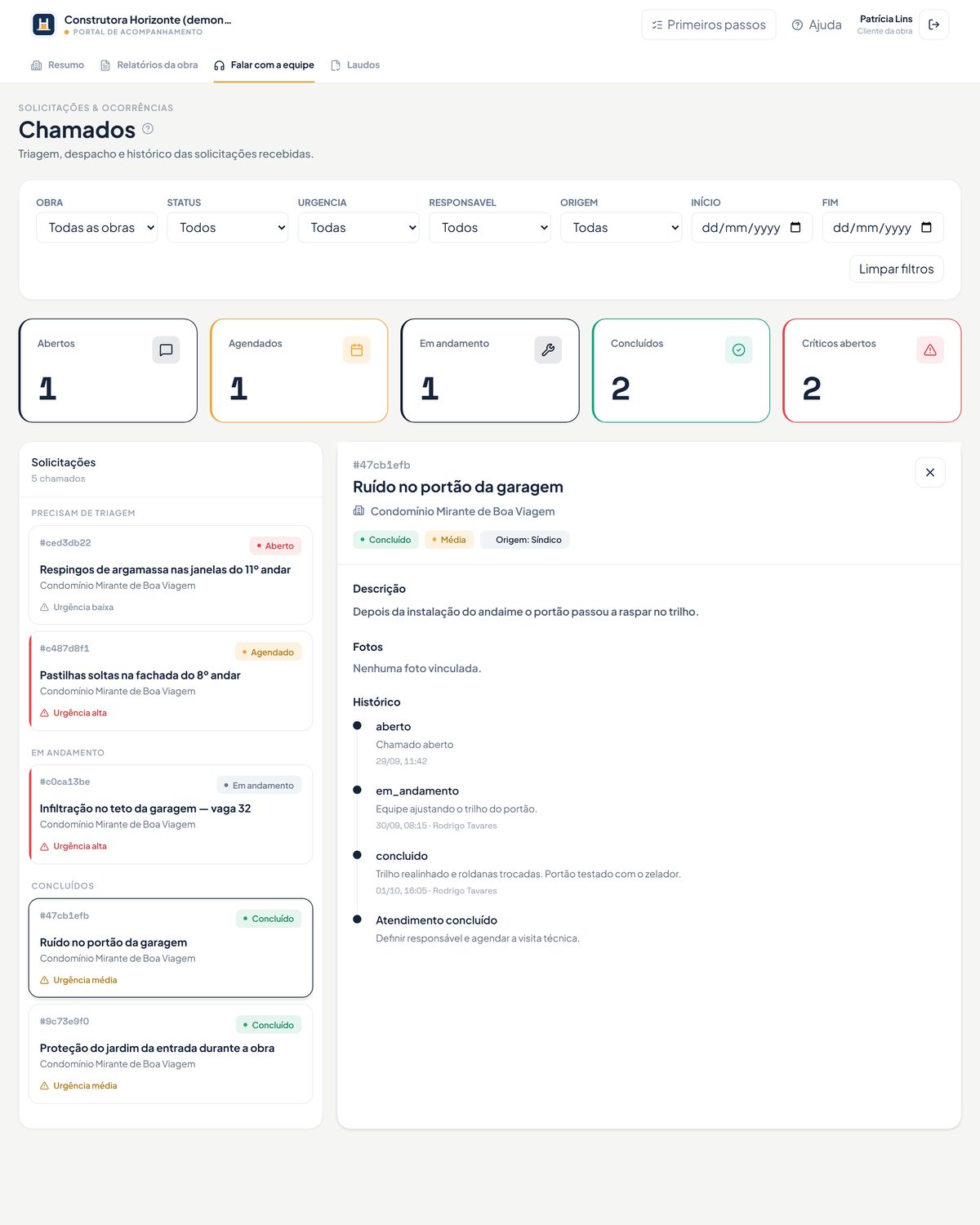
Task: Open ticket 'Respingos de argamassa nas janelas'
Action: (x=171, y=575)
